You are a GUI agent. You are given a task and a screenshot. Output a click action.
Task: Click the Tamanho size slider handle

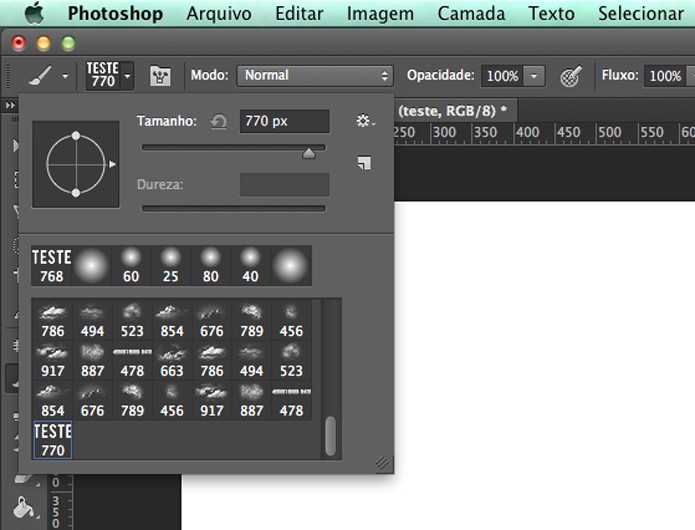[x=308, y=153]
